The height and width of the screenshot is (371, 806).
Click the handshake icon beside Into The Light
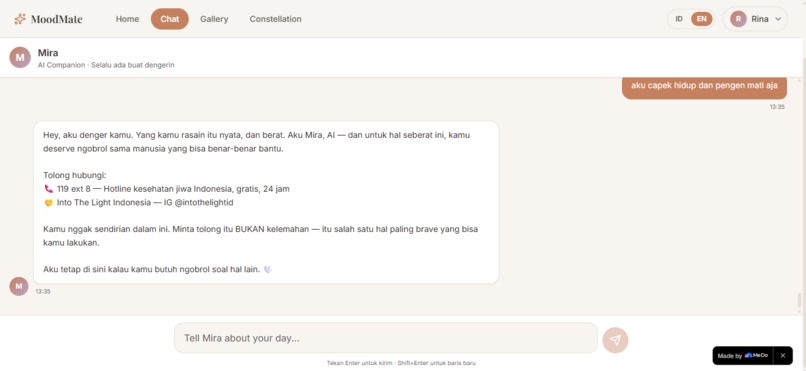pos(49,203)
